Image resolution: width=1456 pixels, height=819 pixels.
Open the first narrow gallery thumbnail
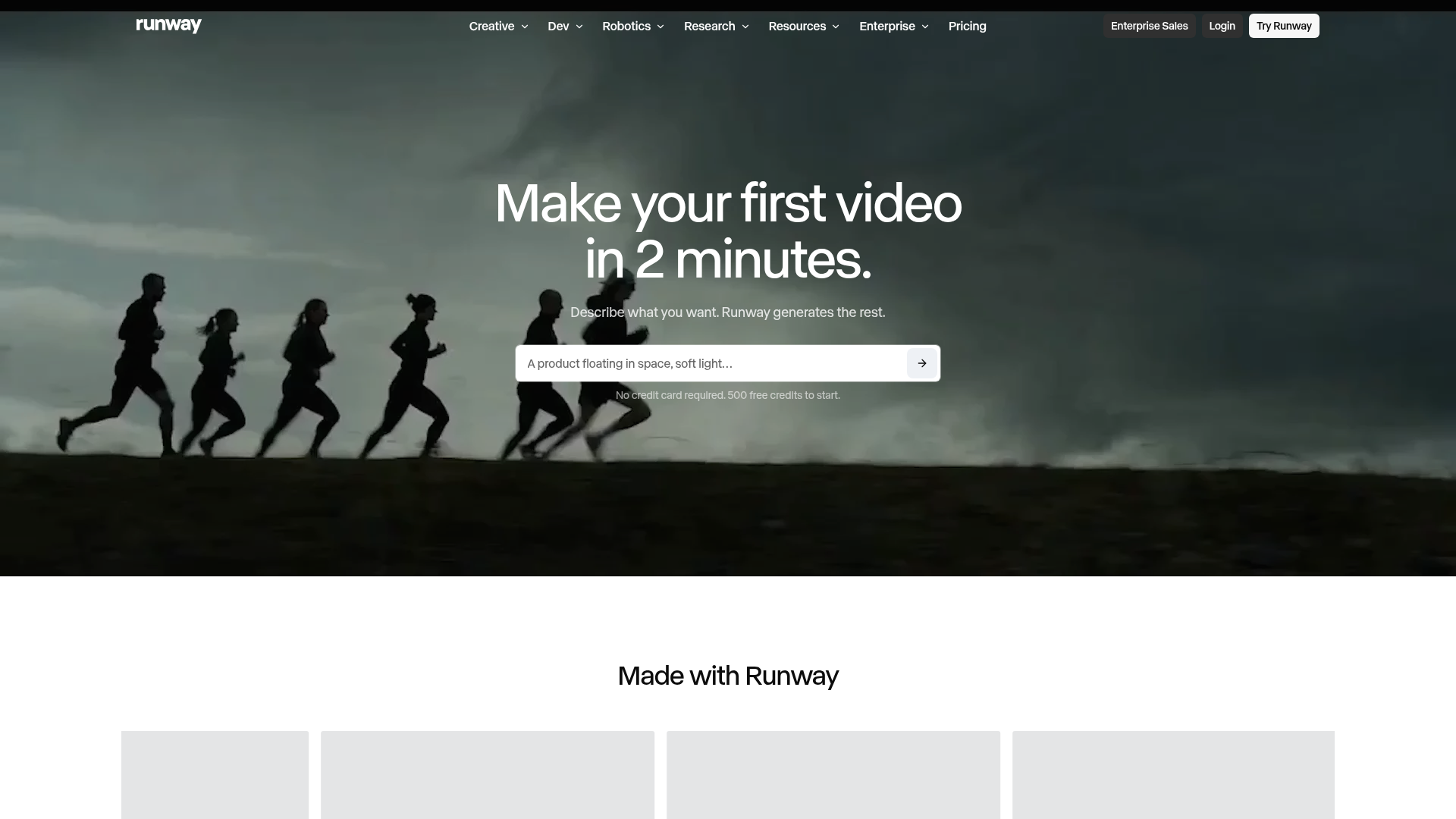[x=215, y=775]
